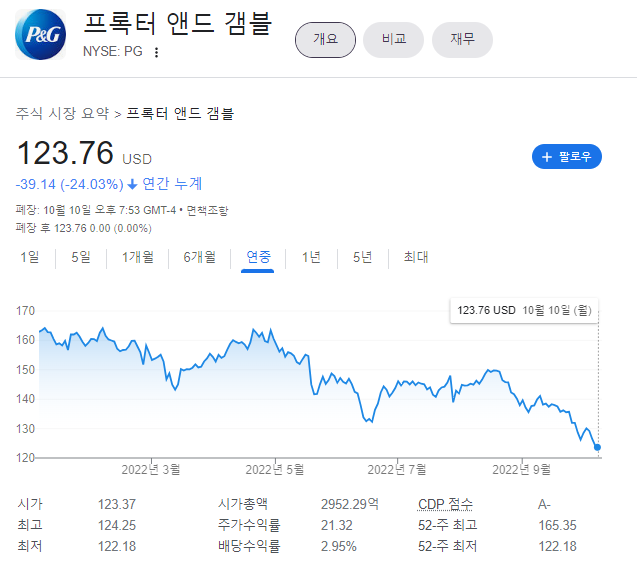Open the 재무 financials tab
Screen dimensions: 637x566
point(462,40)
